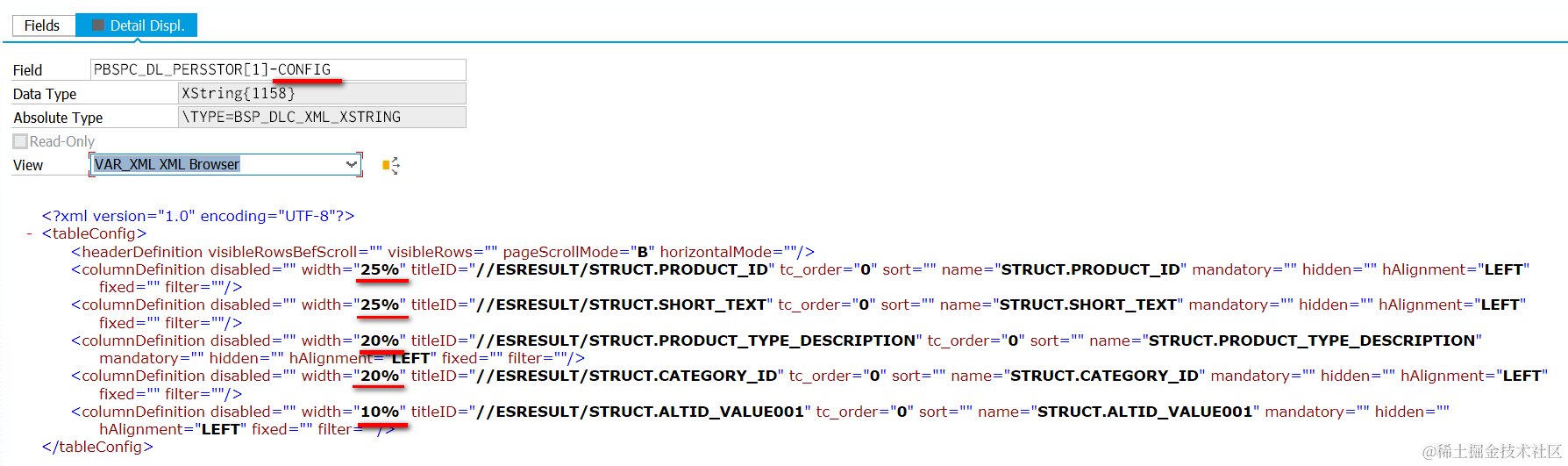Click the pageScrollMode "B" value
Screen dimensions: 1568x466
tap(642, 252)
